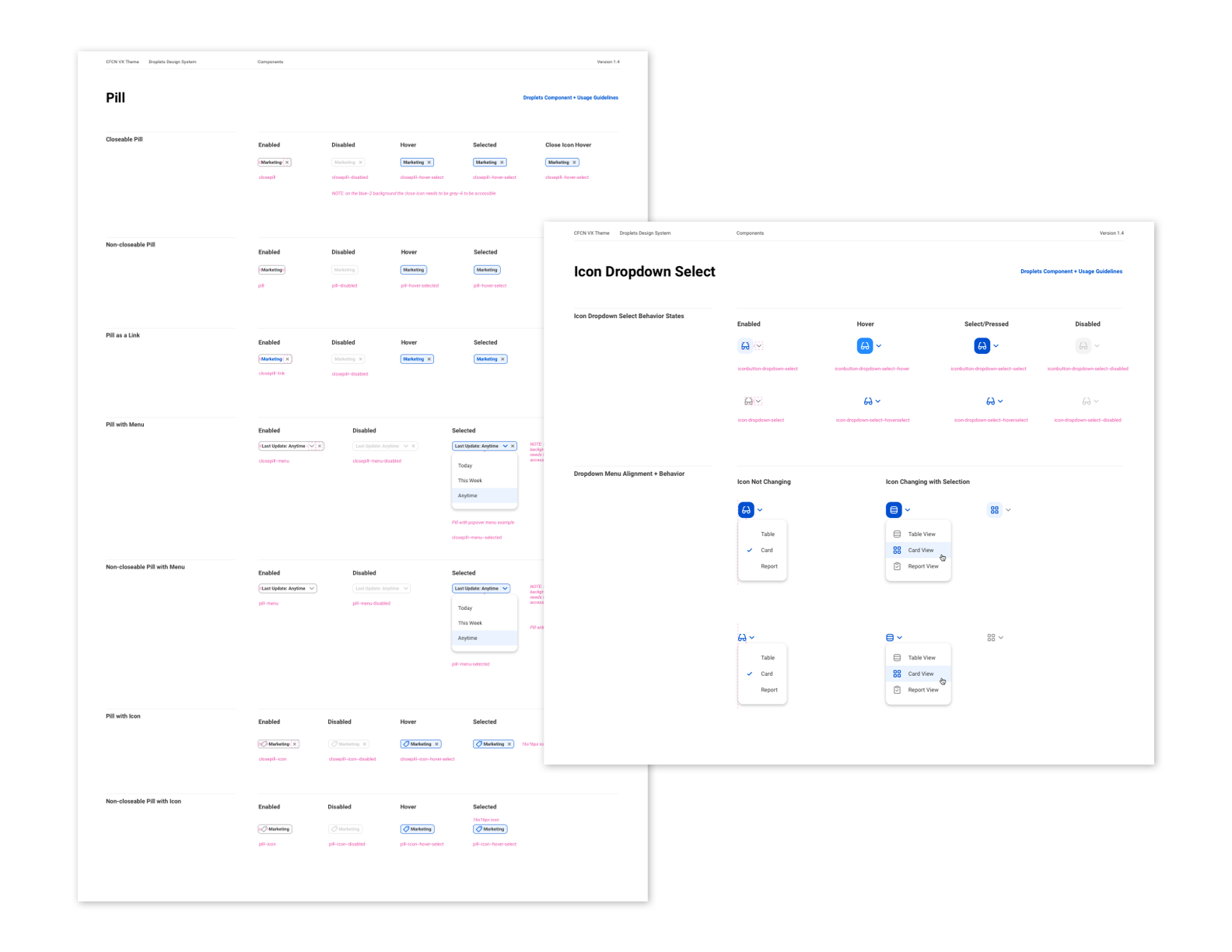
Task: Click the X on the Pill as a Link Hover example
Action: [429, 359]
